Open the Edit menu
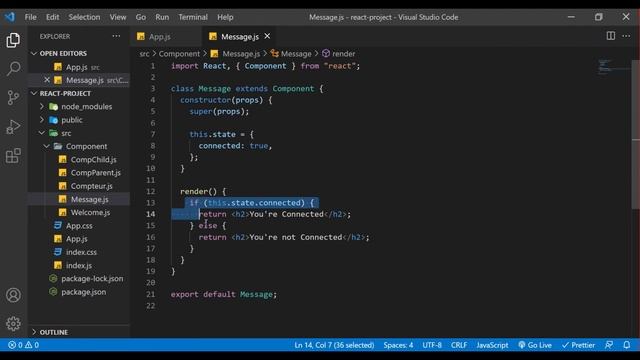Viewport: 640px width, 360px height. (x=52, y=17)
